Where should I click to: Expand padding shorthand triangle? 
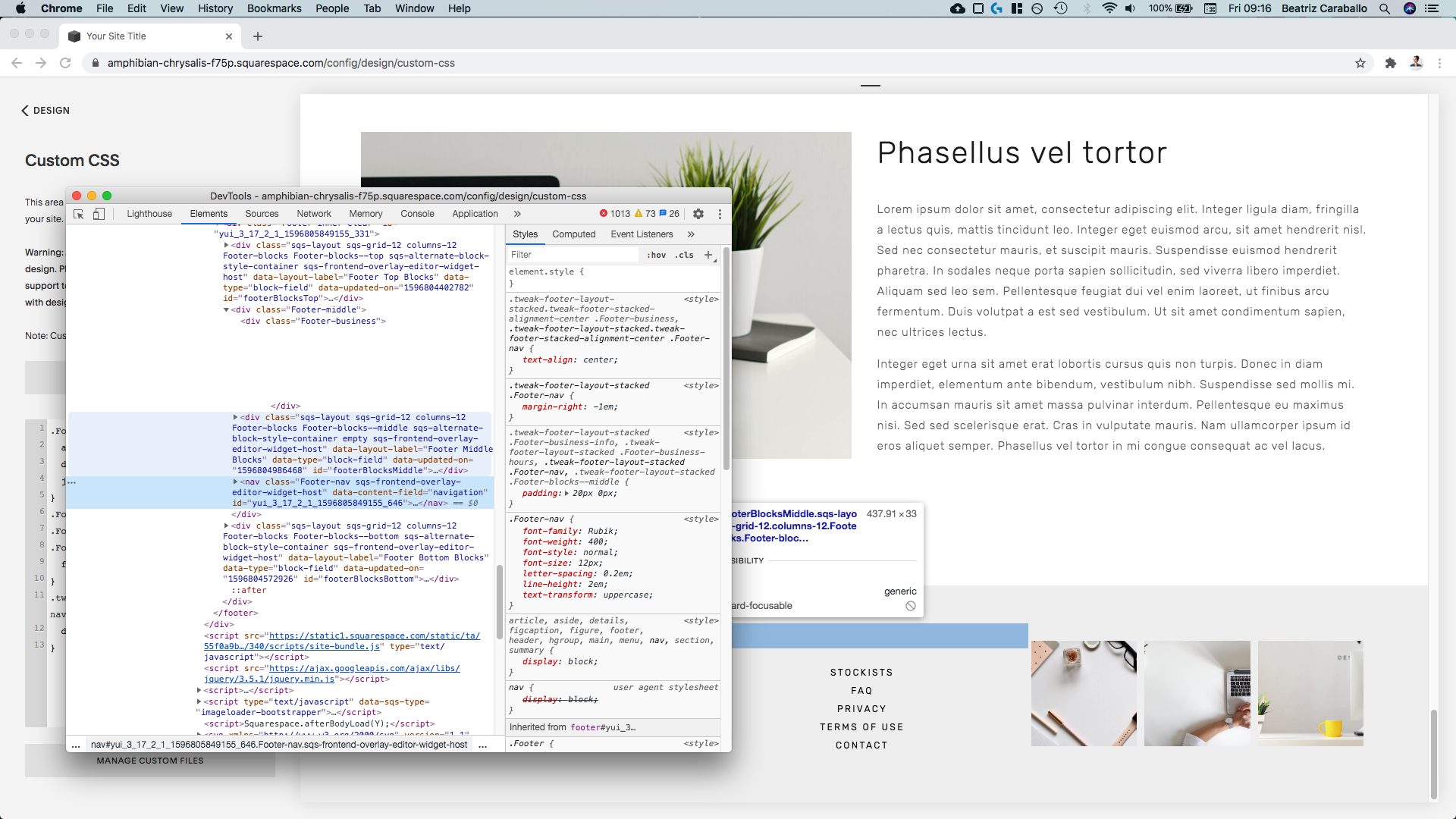566,493
